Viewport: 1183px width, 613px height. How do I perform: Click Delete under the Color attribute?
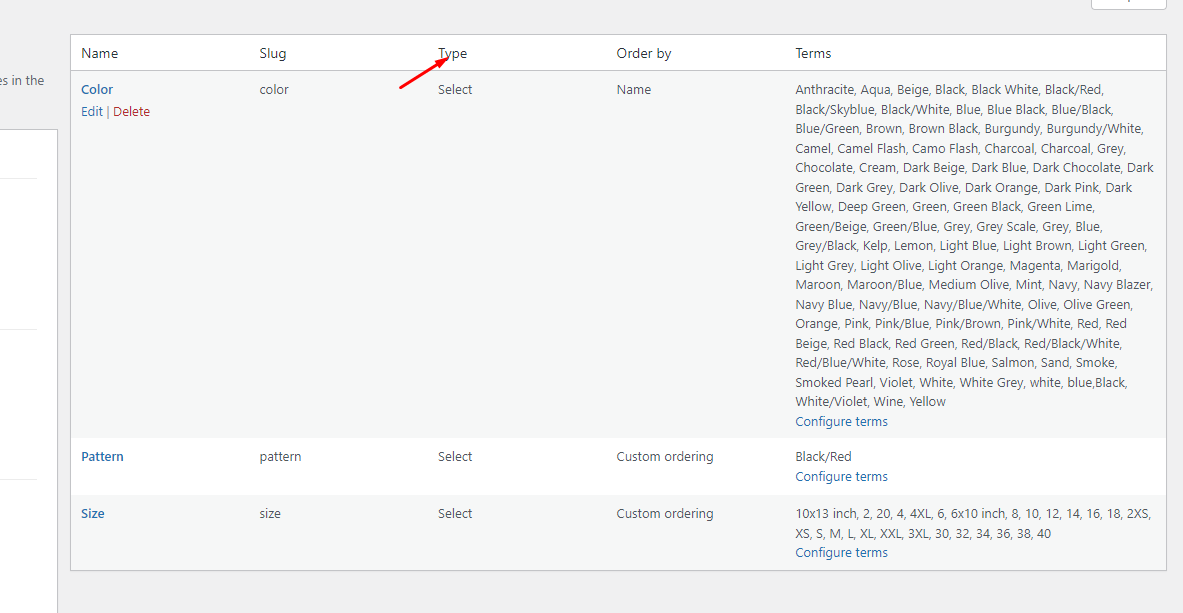(131, 112)
